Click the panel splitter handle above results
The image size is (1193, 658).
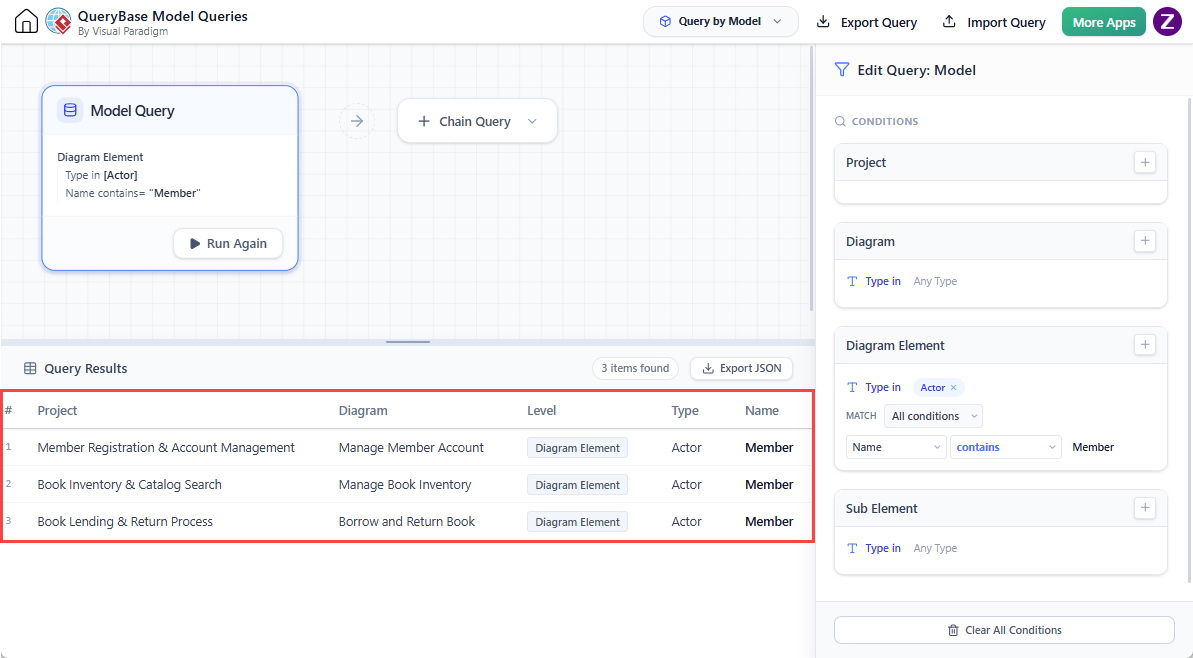(x=408, y=342)
